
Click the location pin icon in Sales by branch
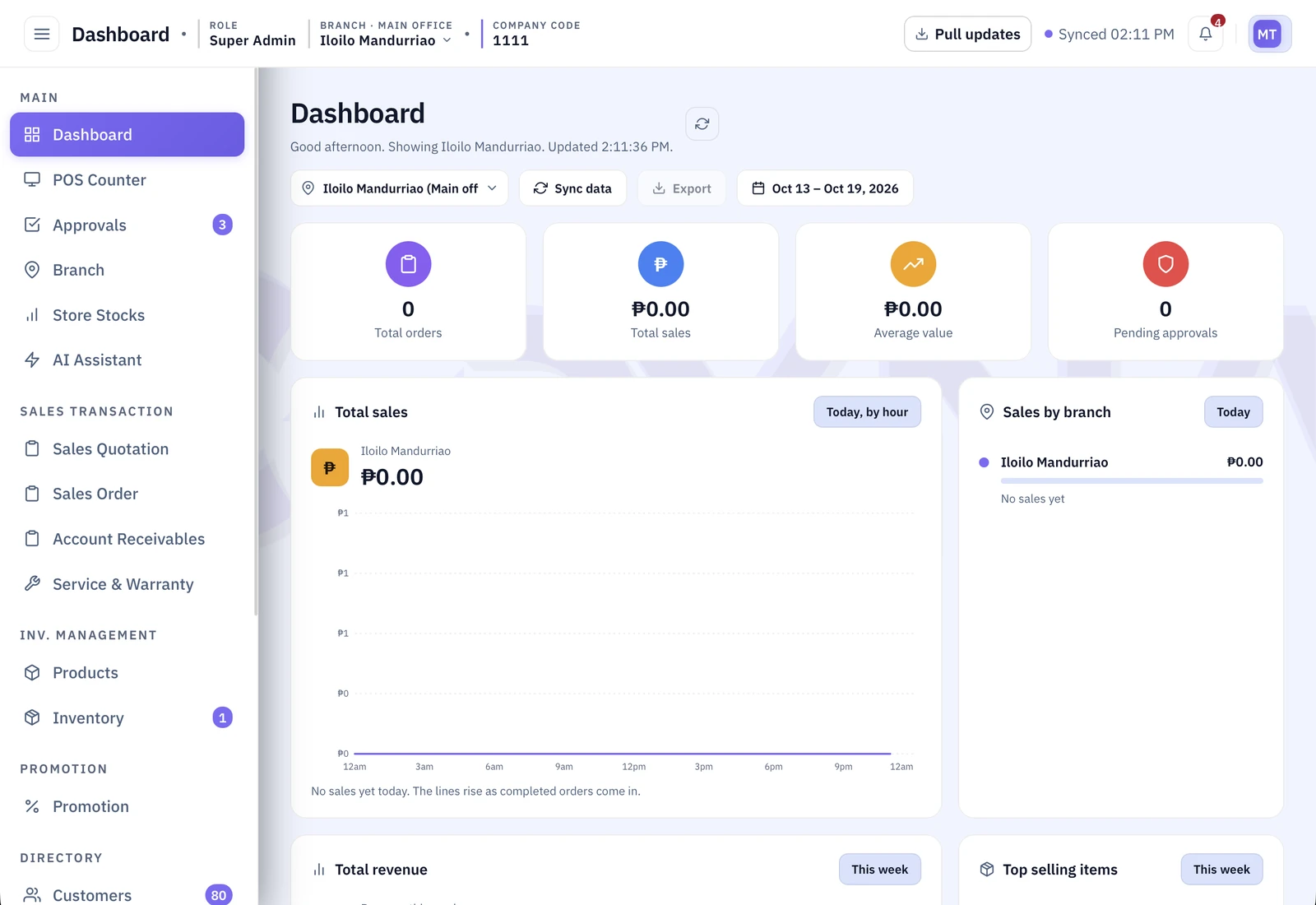[x=987, y=411]
